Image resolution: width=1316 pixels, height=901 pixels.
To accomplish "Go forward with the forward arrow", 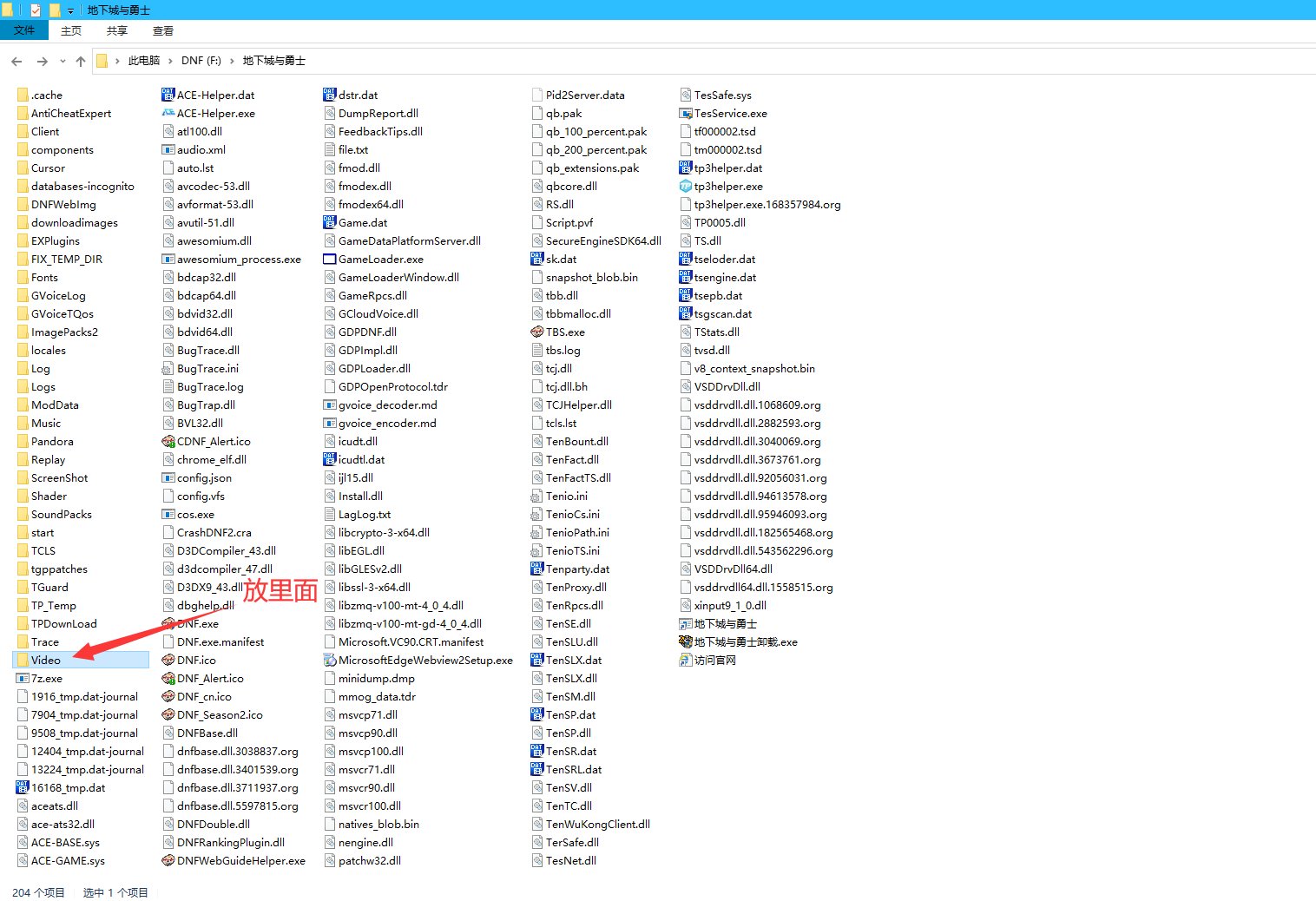I will coord(42,61).
